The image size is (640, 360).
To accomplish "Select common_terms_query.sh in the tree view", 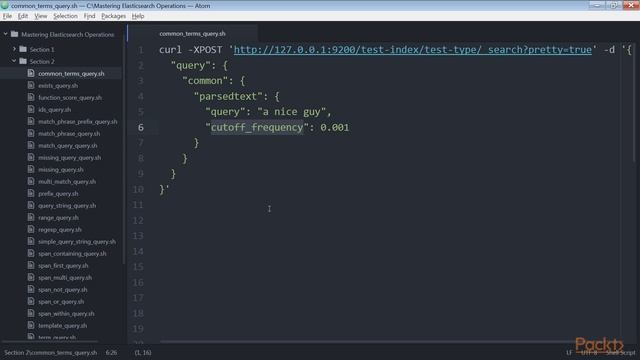I will [71, 73].
